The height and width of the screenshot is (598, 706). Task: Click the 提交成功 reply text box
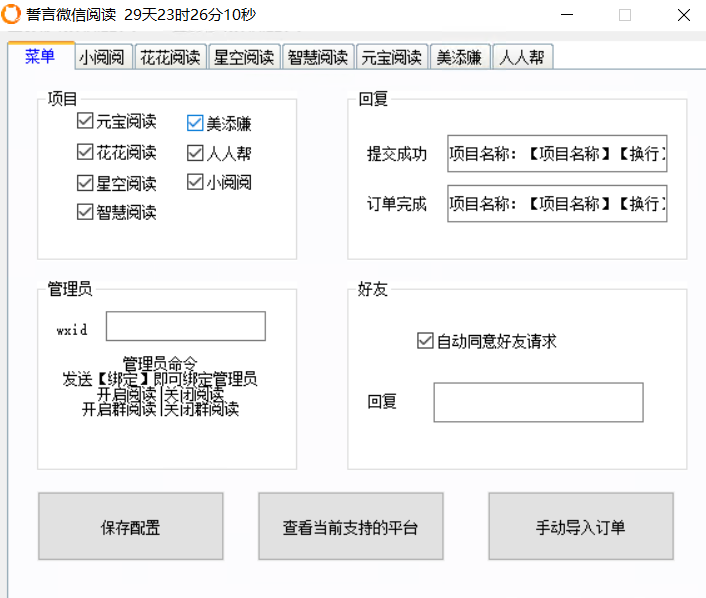(557, 154)
